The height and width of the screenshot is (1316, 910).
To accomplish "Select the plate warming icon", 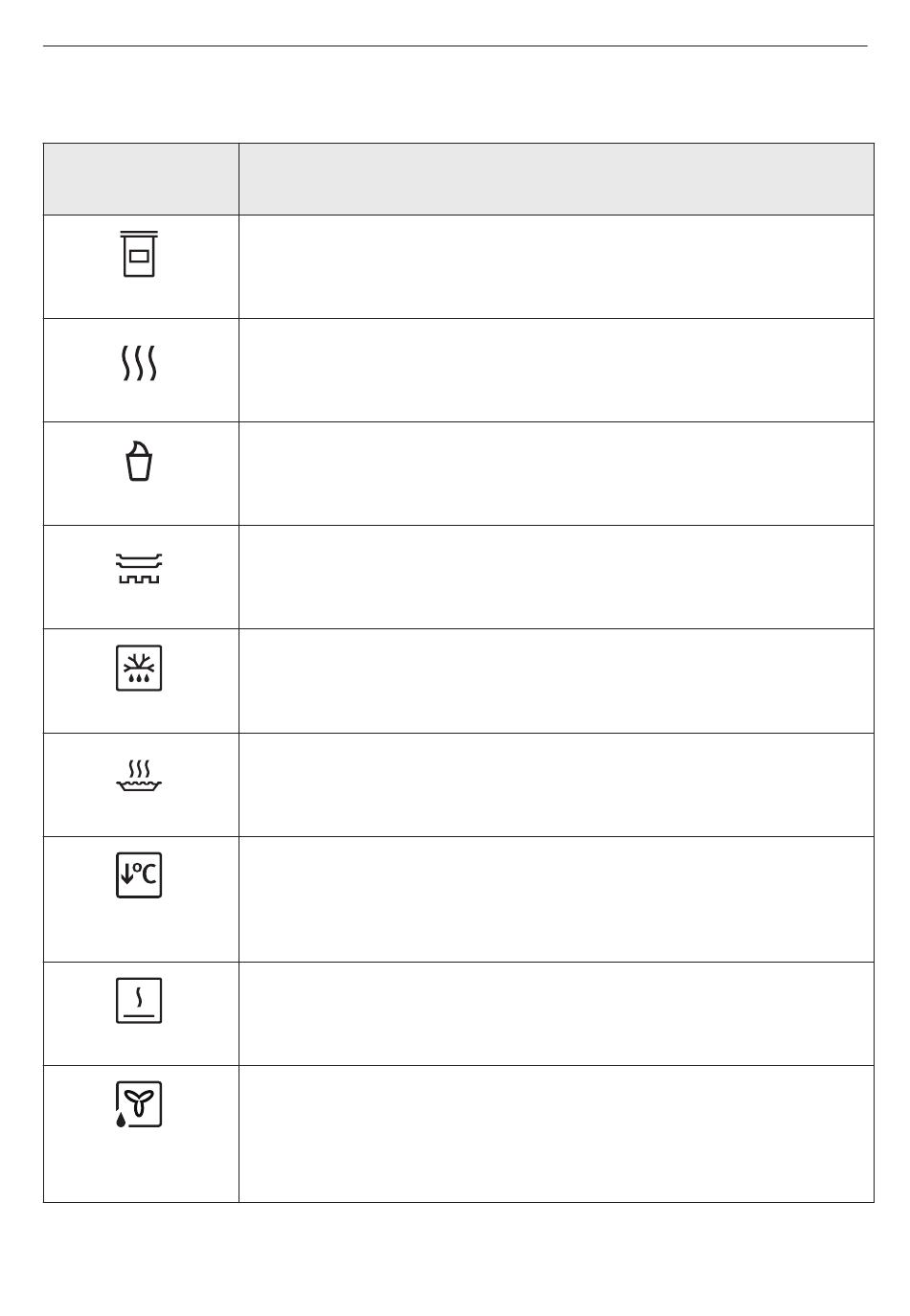I will point(139,568).
